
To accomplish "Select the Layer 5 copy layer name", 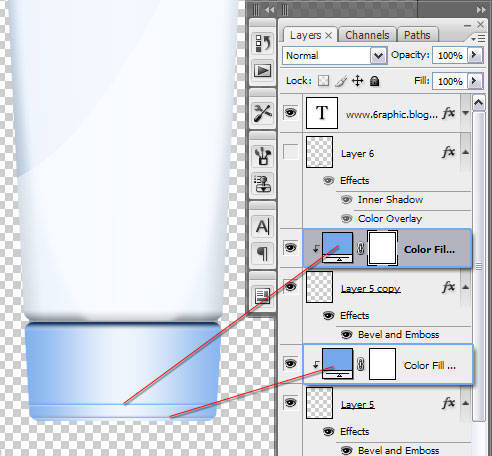I will click(x=370, y=289).
